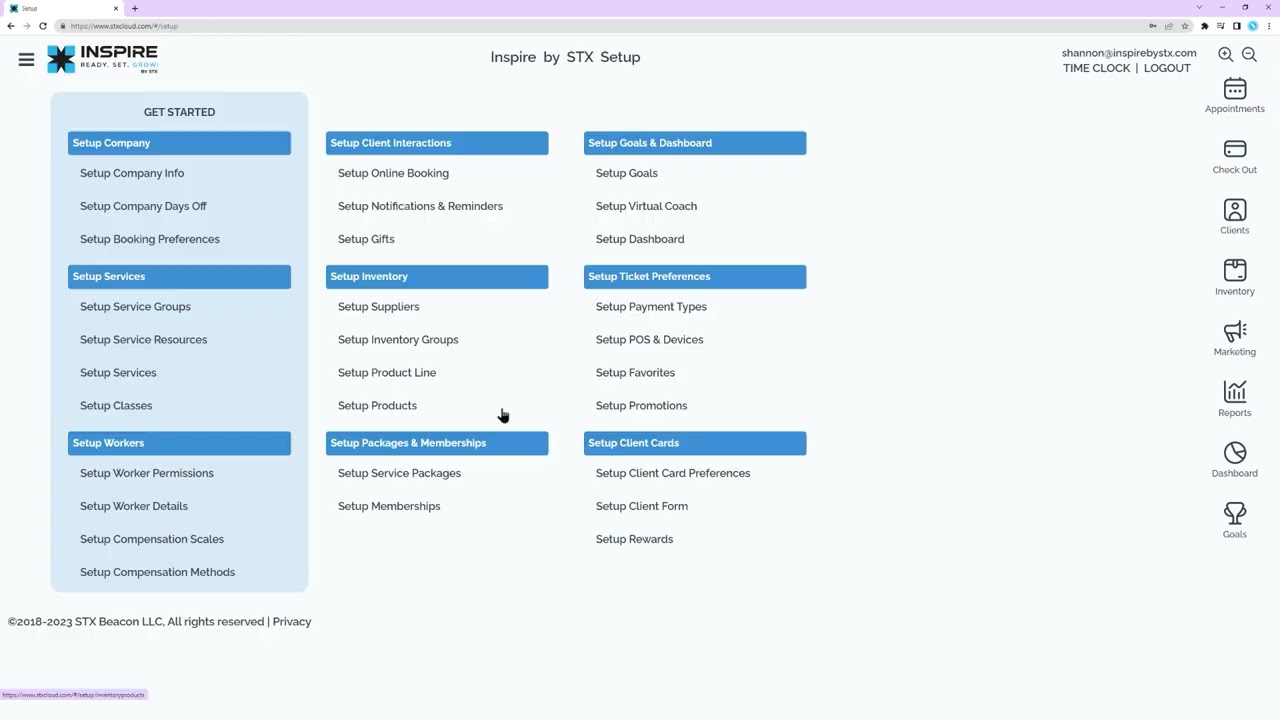Open Setup Service Packages
This screenshot has width=1280, height=720.
tap(399, 473)
